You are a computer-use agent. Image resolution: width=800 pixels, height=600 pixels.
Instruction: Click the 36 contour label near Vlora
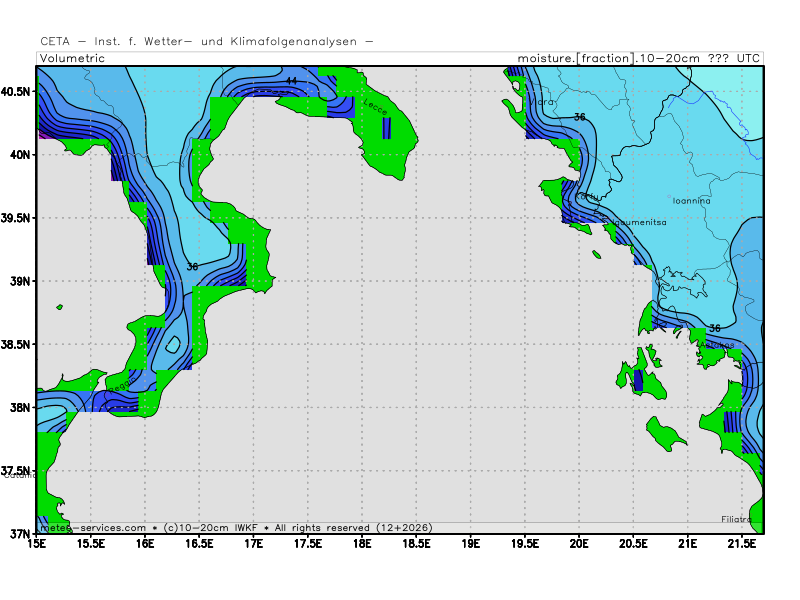tap(580, 117)
